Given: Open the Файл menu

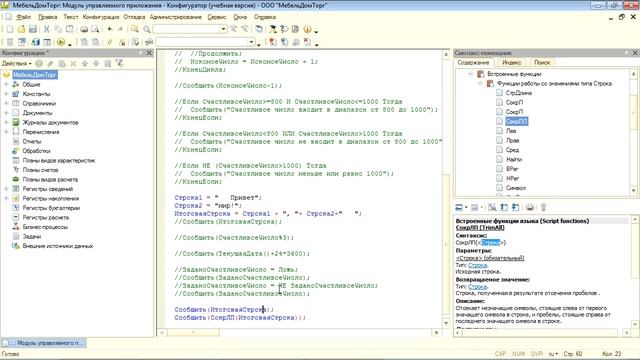Looking at the screenshot, I should (23, 17).
